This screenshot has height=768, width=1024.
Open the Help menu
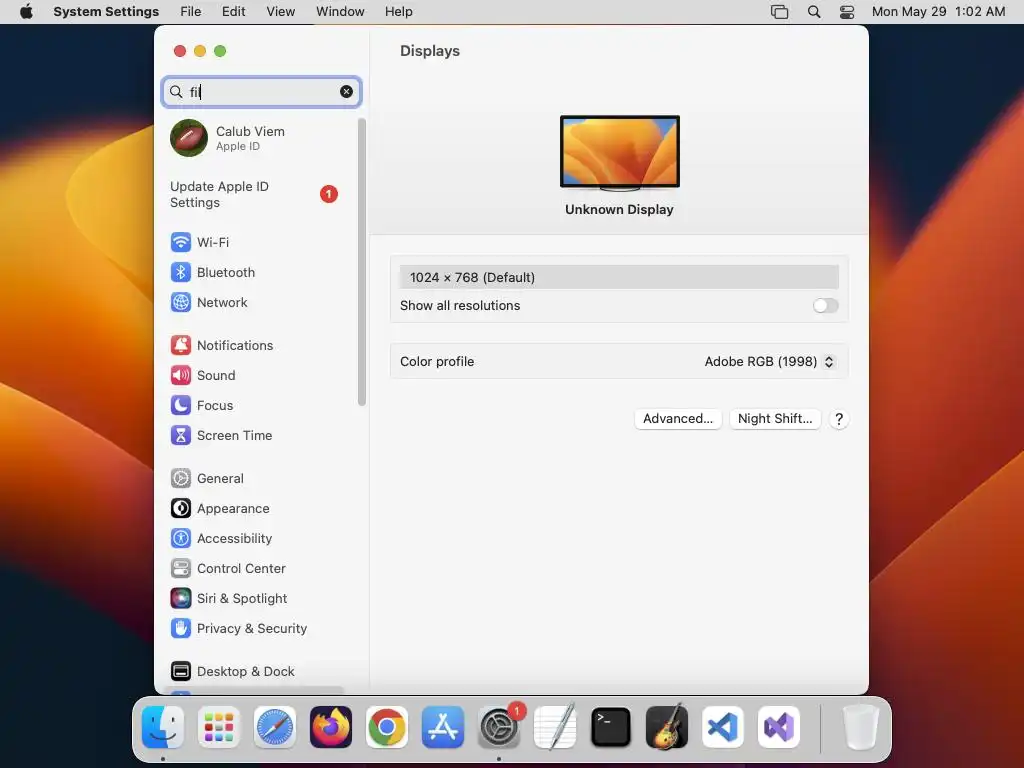tap(398, 12)
